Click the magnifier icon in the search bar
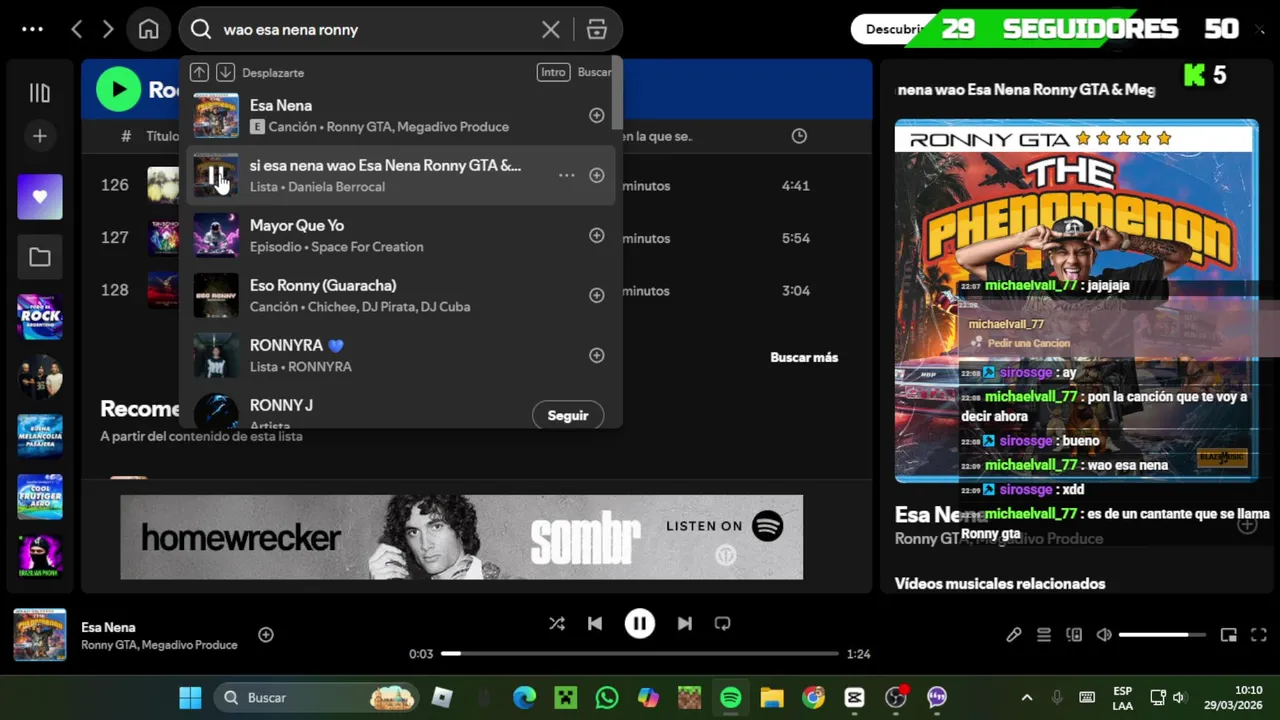This screenshot has width=1280, height=720. [x=201, y=29]
